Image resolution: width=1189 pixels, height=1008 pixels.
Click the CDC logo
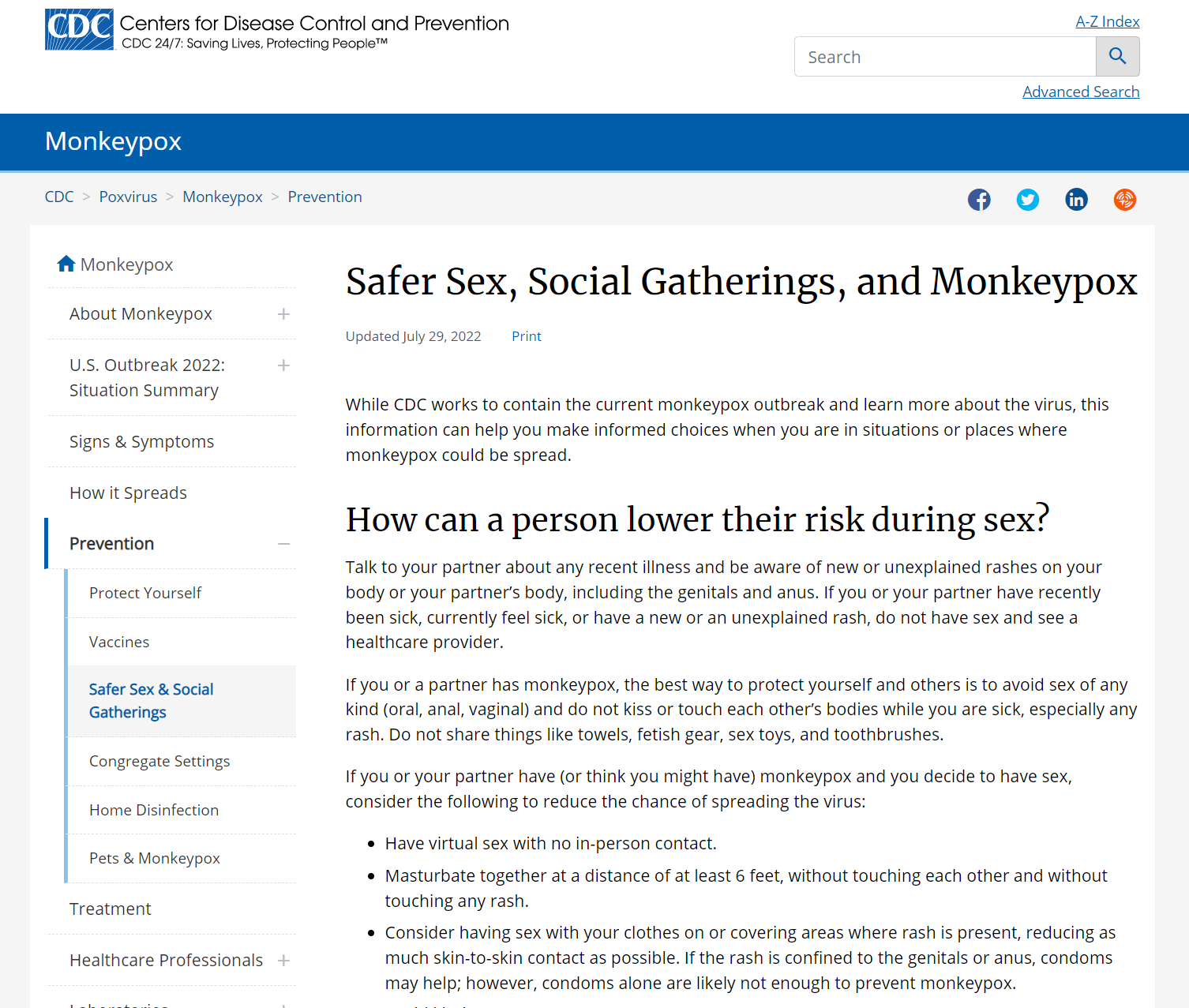tap(79, 30)
